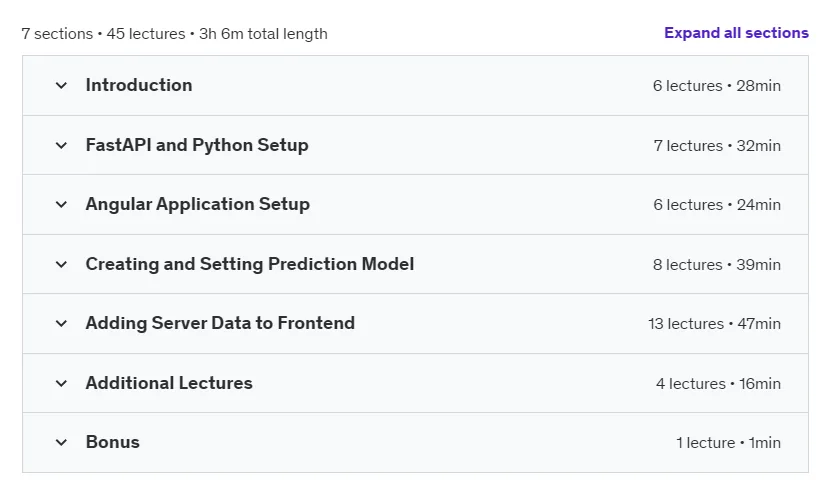This screenshot has height=494, width=831.
Task: Expand Creating and Setting Prediction Model chevron
Action: [x=61, y=264]
